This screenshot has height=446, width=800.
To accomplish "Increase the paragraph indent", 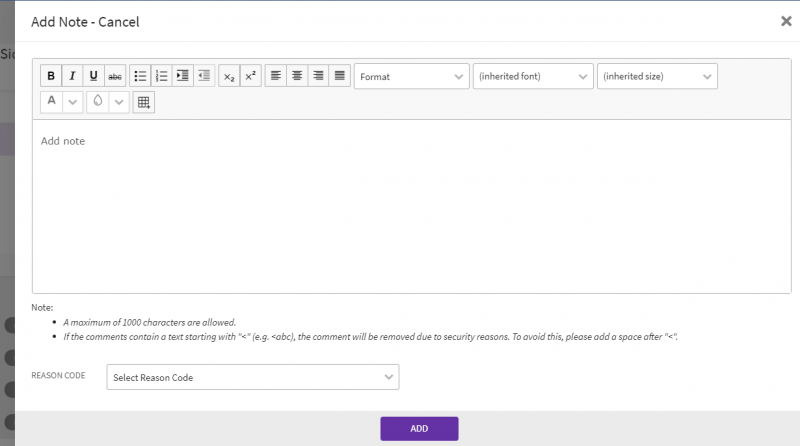I will (182, 76).
